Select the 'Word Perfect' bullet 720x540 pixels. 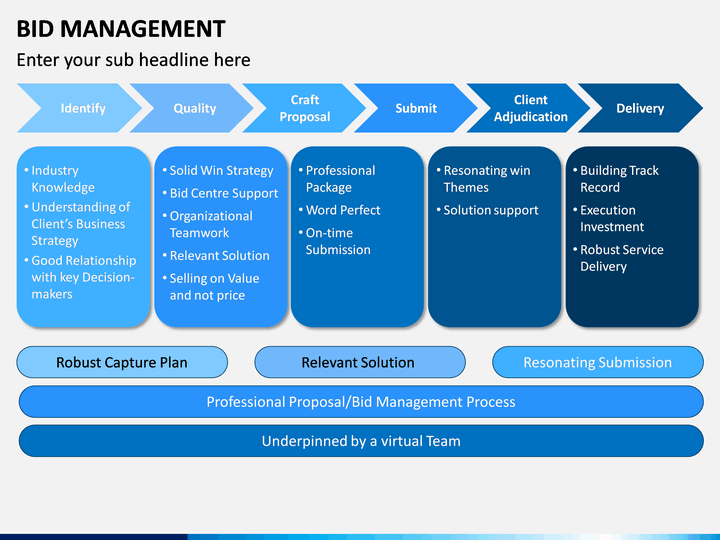coord(340,210)
